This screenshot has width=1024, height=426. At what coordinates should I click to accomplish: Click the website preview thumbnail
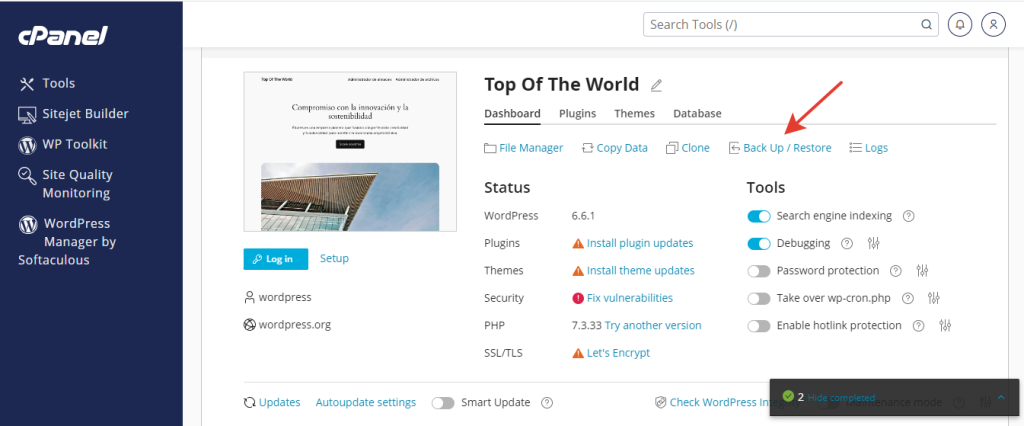click(350, 152)
